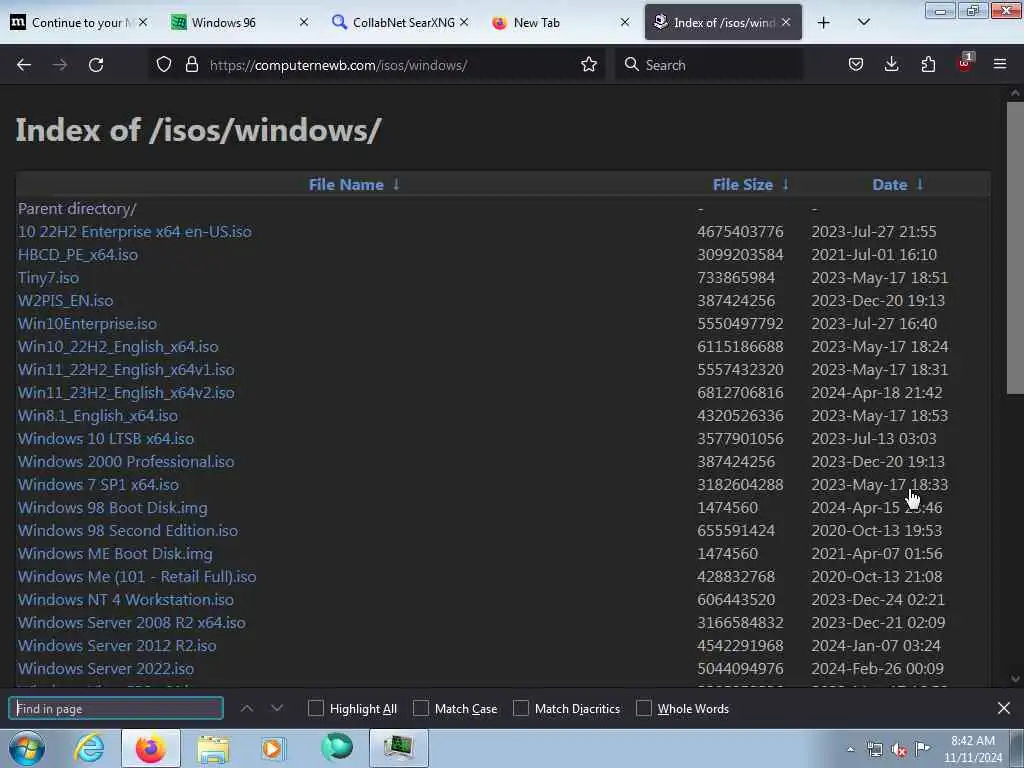Click the browser Search box
This screenshot has width=1024, height=768.
[x=709, y=65]
